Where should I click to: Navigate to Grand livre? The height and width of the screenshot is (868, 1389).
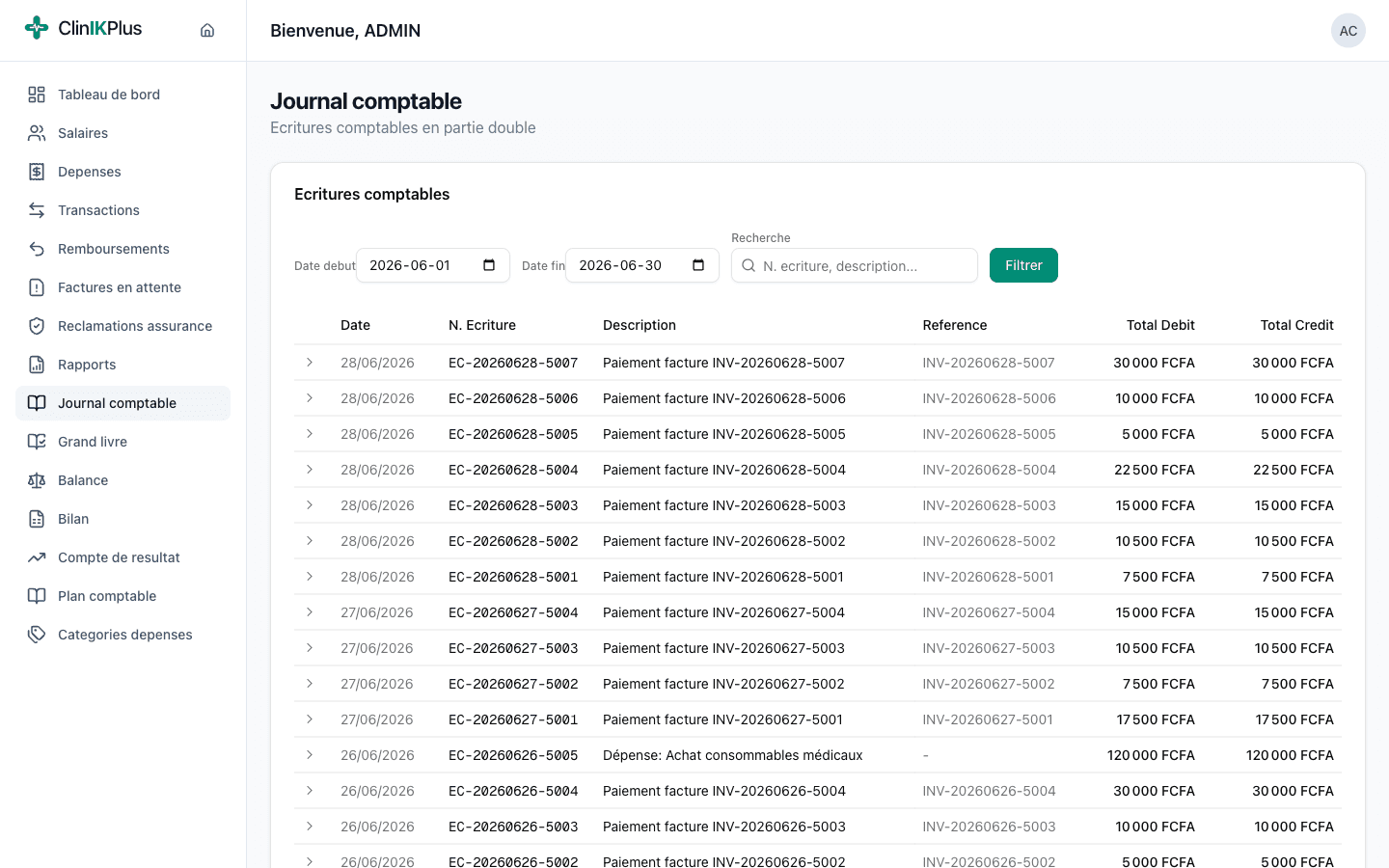click(x=123, y=442)
